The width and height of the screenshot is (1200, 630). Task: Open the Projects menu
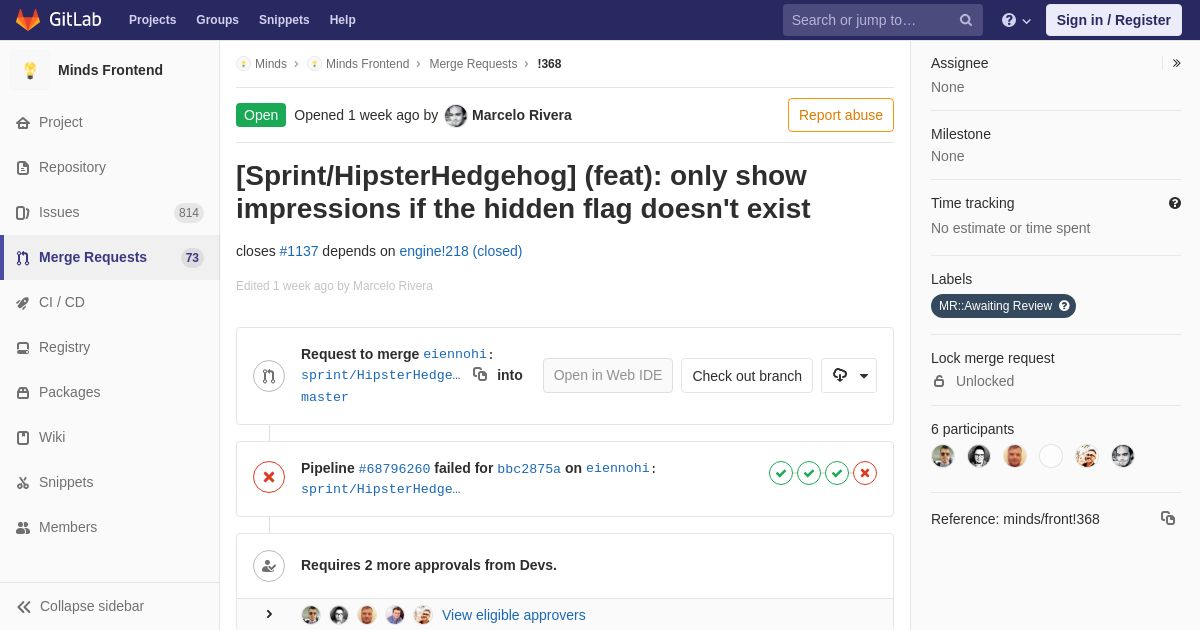coord(152,20)
